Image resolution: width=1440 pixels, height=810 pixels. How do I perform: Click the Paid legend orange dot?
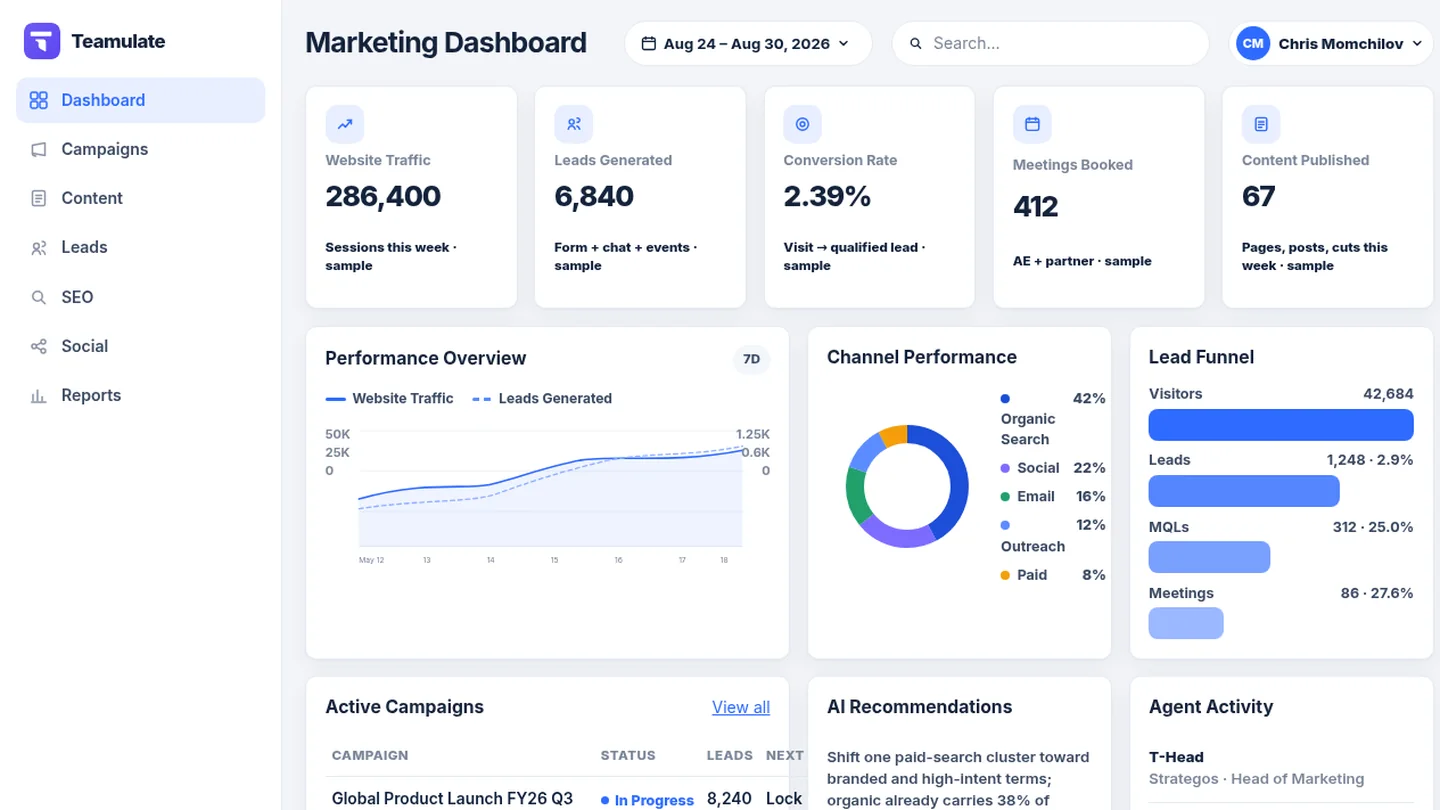pyautogui.click(x=1005, y=575)
